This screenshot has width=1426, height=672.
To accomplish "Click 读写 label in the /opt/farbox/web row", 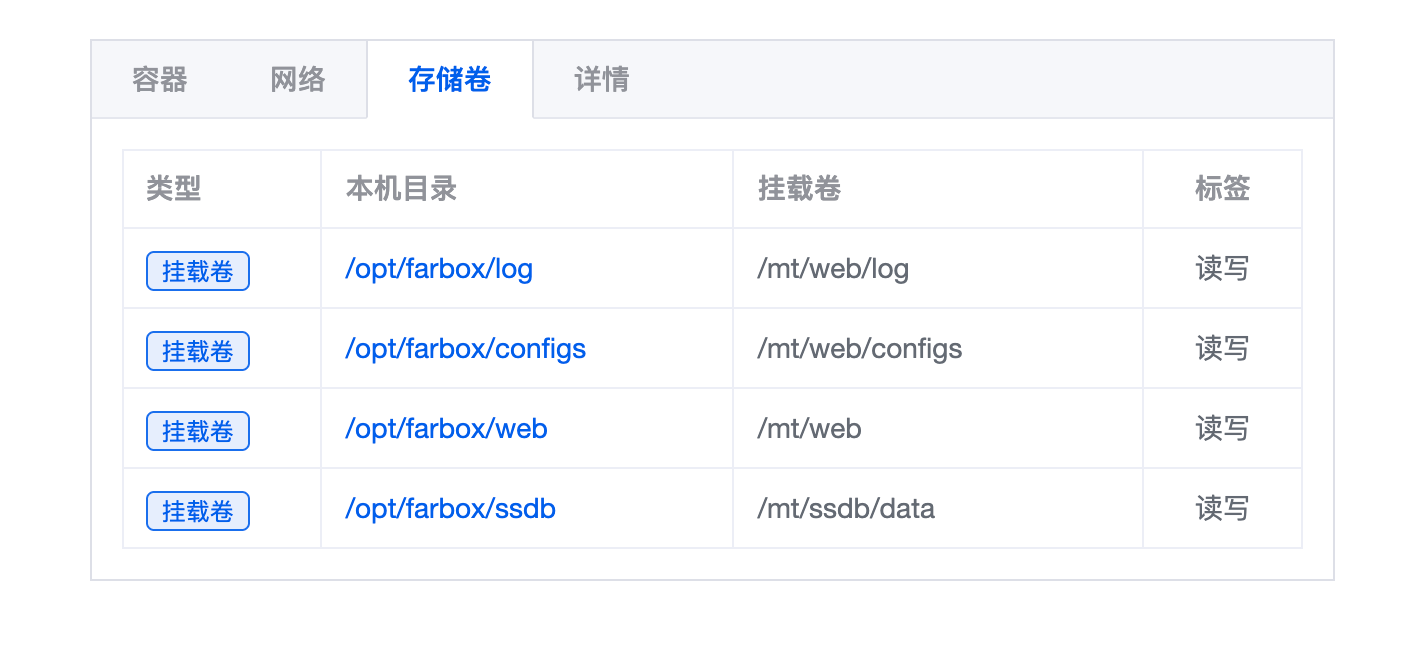I will (x=1222, y=429).
